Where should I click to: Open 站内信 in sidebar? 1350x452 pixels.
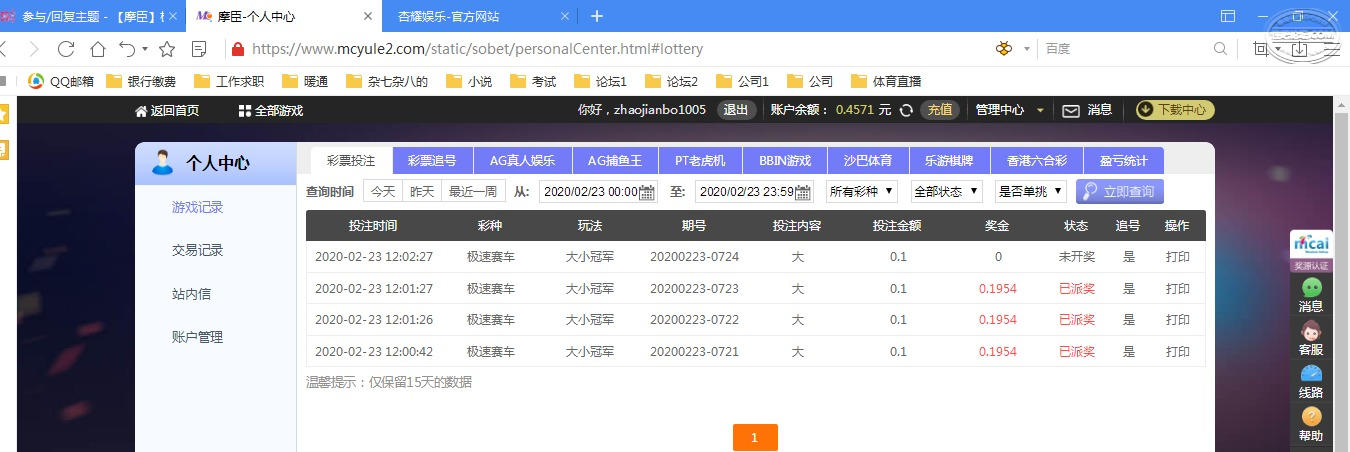191,294
